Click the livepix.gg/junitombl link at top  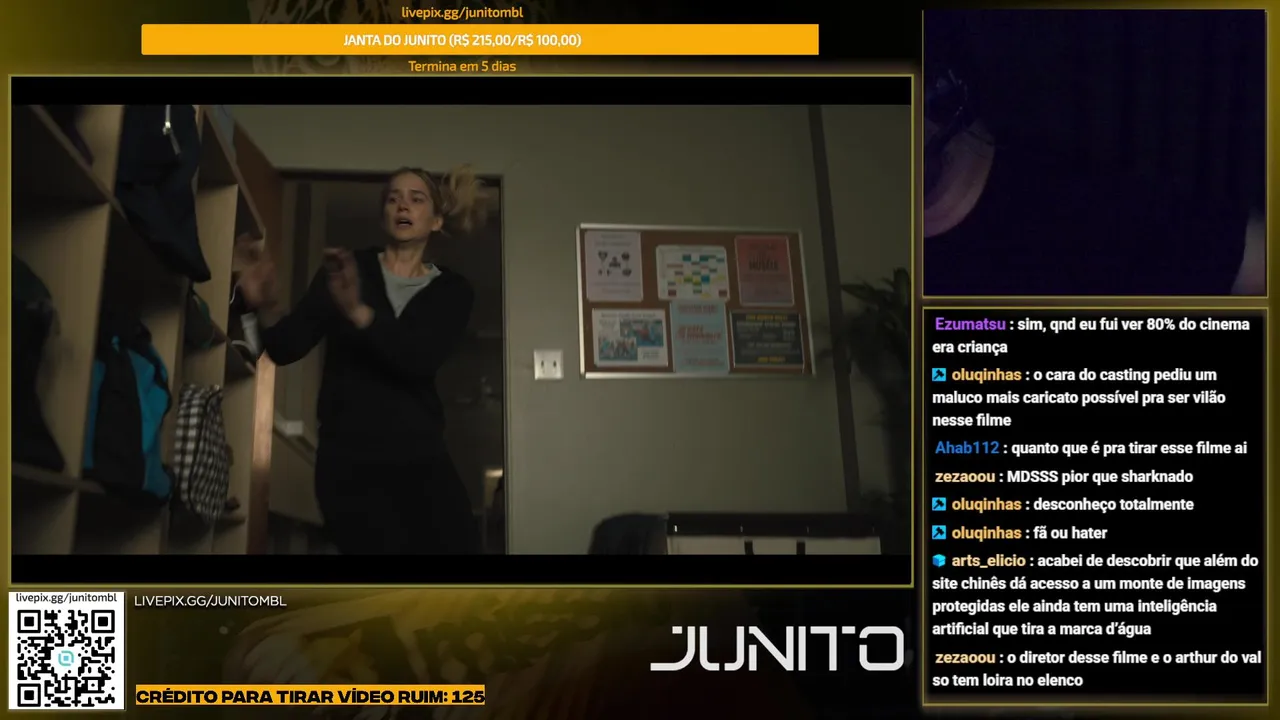(461, 13)
